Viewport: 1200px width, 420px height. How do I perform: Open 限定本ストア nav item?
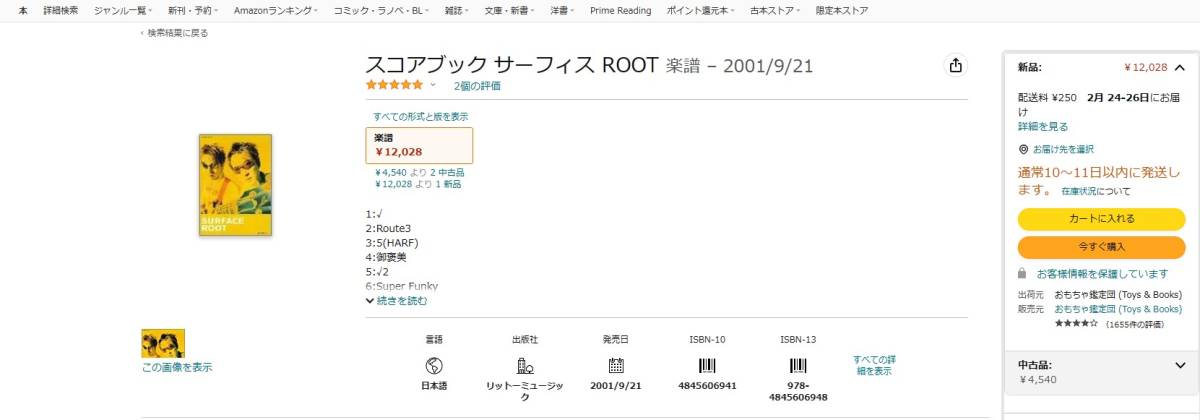[x=841, y=10]
